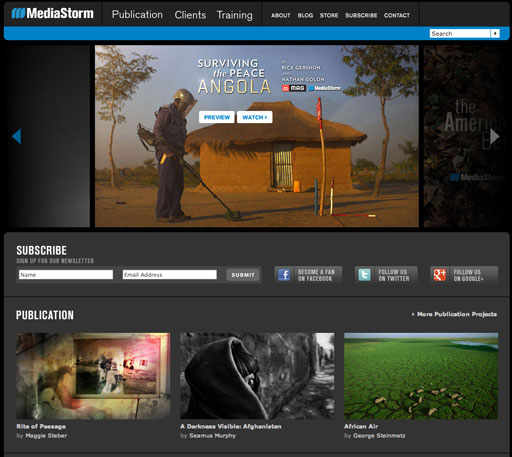512x457 pixels.
Task: Click the Watch button on Angola slide
Action: point(255,117)
